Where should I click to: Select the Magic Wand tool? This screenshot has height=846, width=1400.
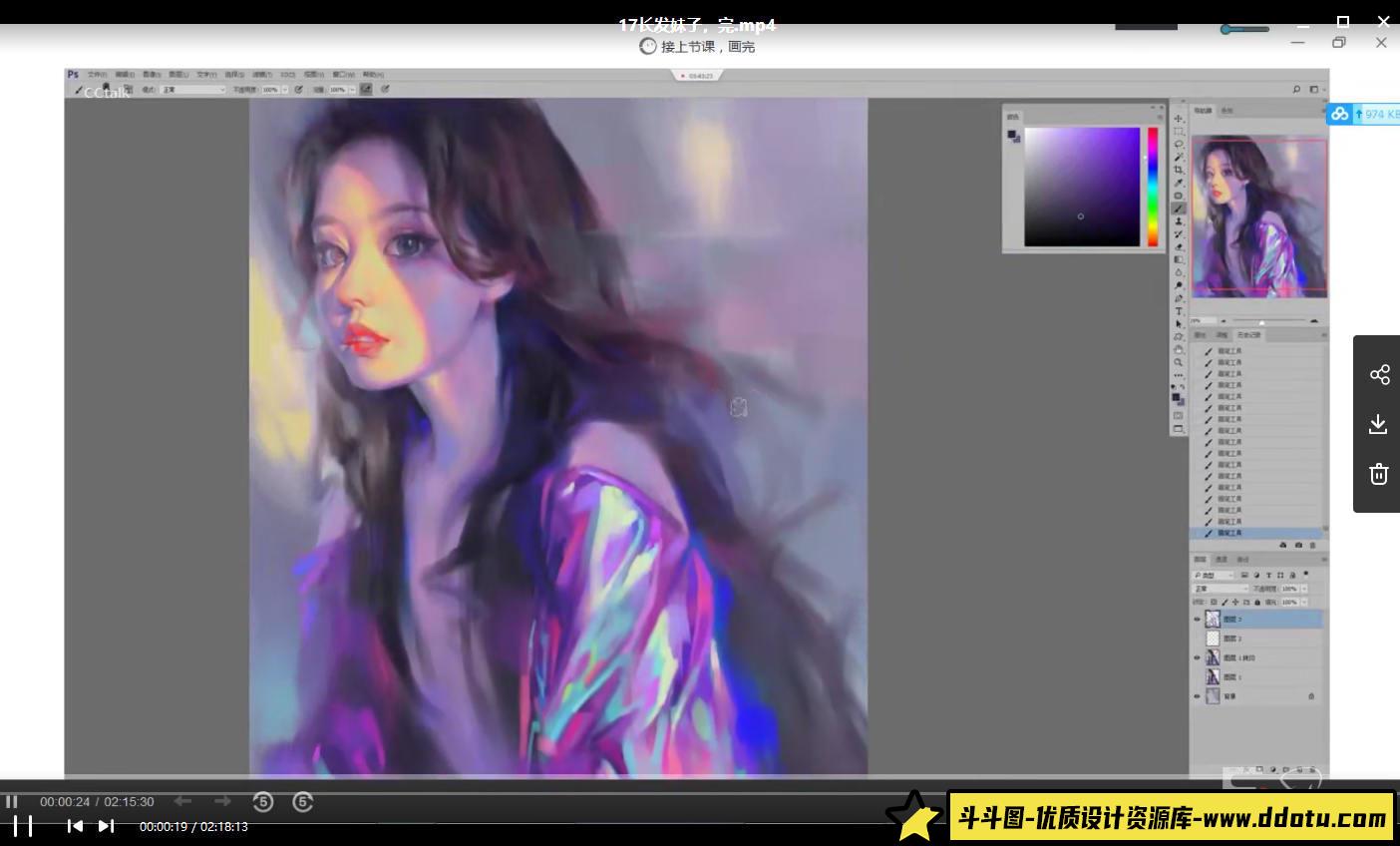click(x=1179, y=158)
